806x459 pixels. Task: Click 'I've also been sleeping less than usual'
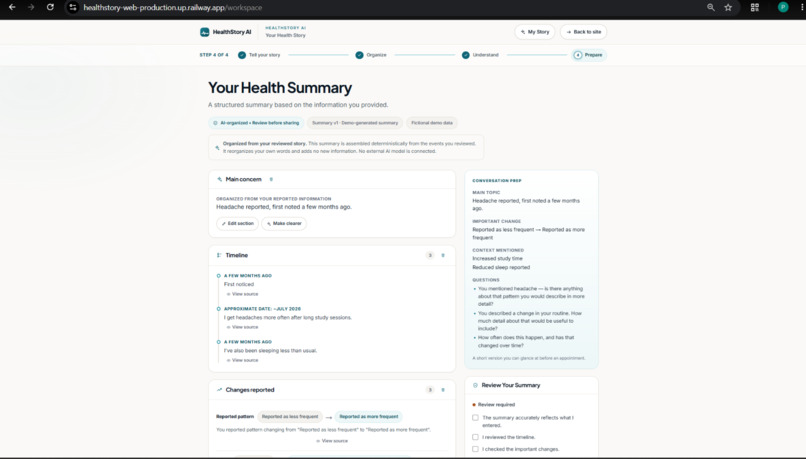(x=270, y=351)
